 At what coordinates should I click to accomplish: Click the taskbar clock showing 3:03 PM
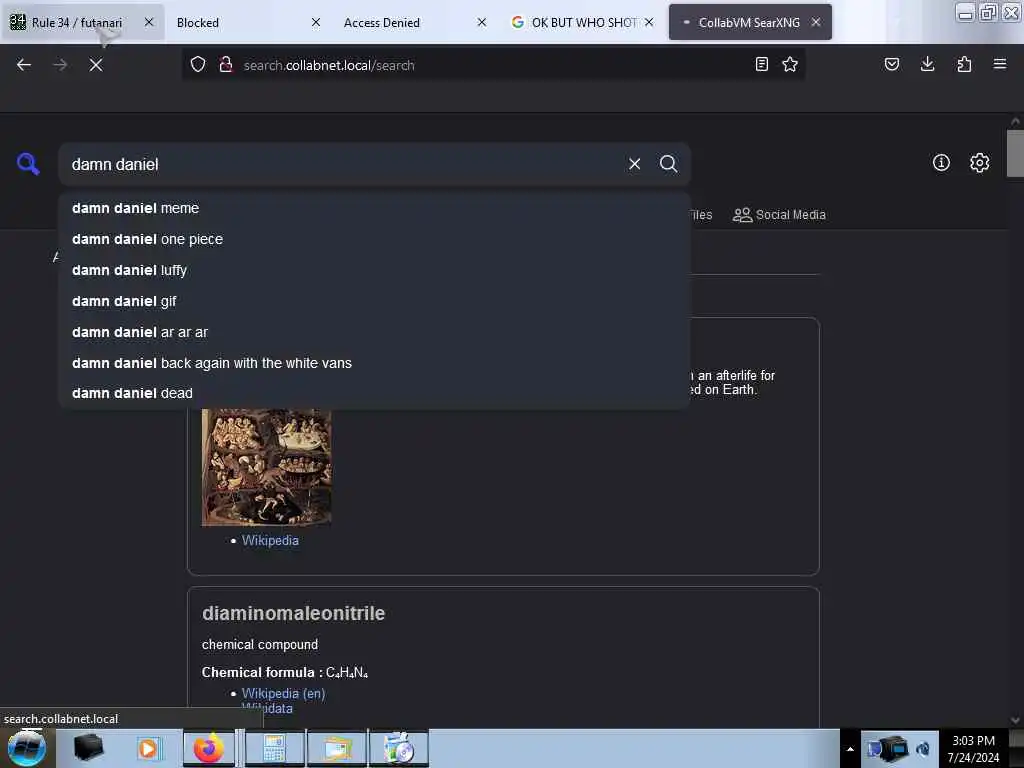[x=974, y=749]
